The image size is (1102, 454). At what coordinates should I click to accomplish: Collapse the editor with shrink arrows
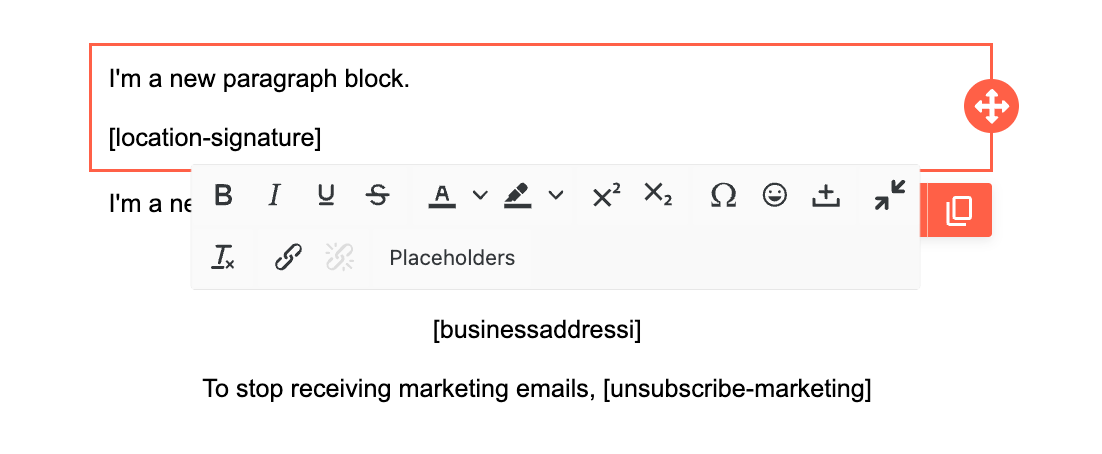(889, 195)
